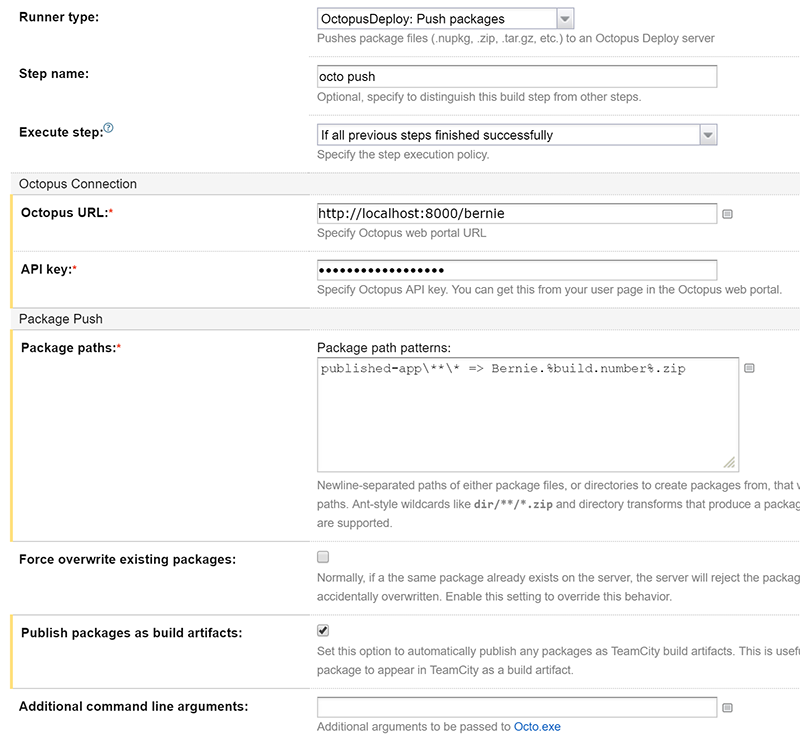
Task: Open parameter picker next to Octopus URL
Action: 728,214
